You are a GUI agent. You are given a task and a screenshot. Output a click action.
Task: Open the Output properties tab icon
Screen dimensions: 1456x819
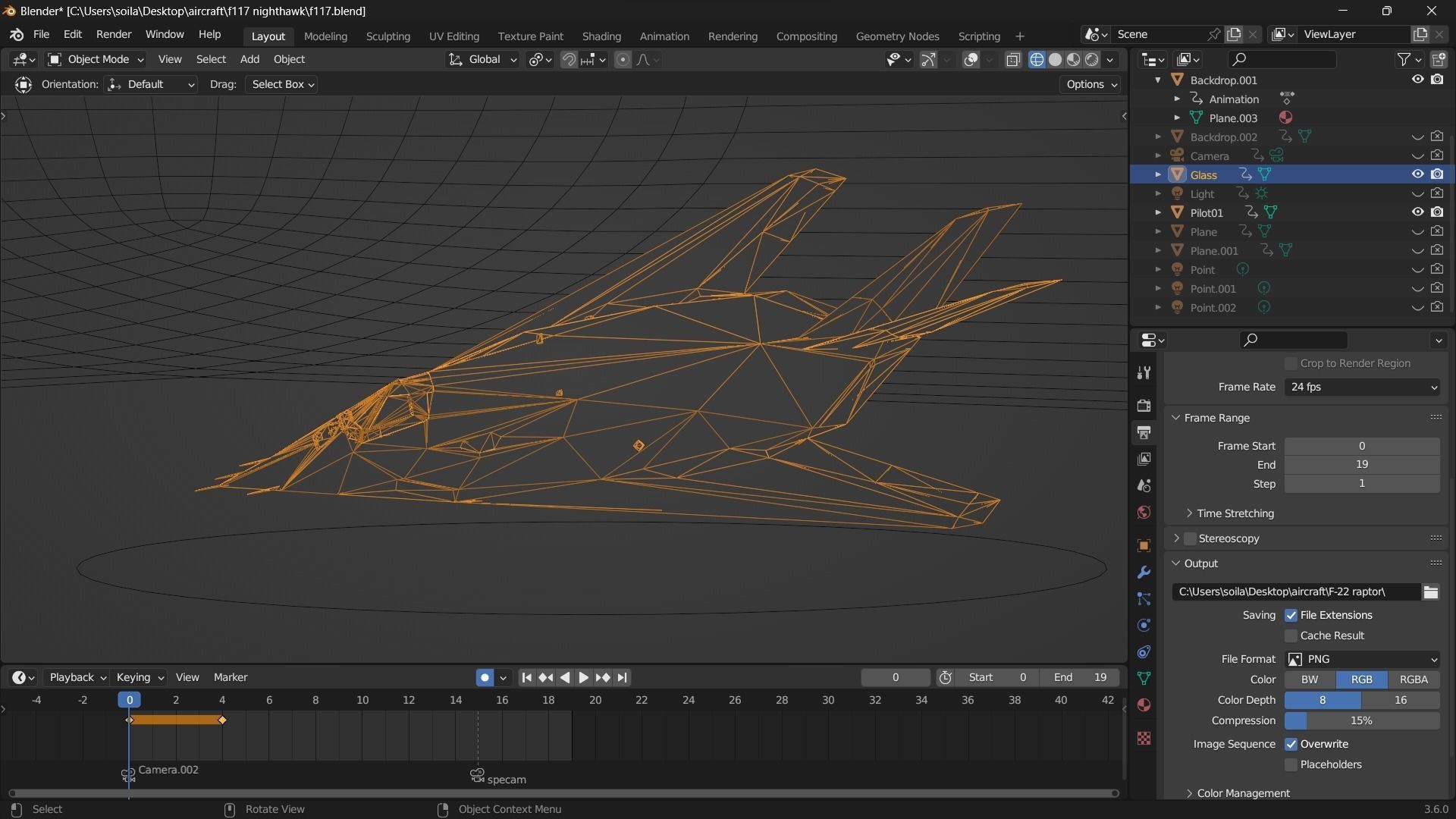(1144, 432)
